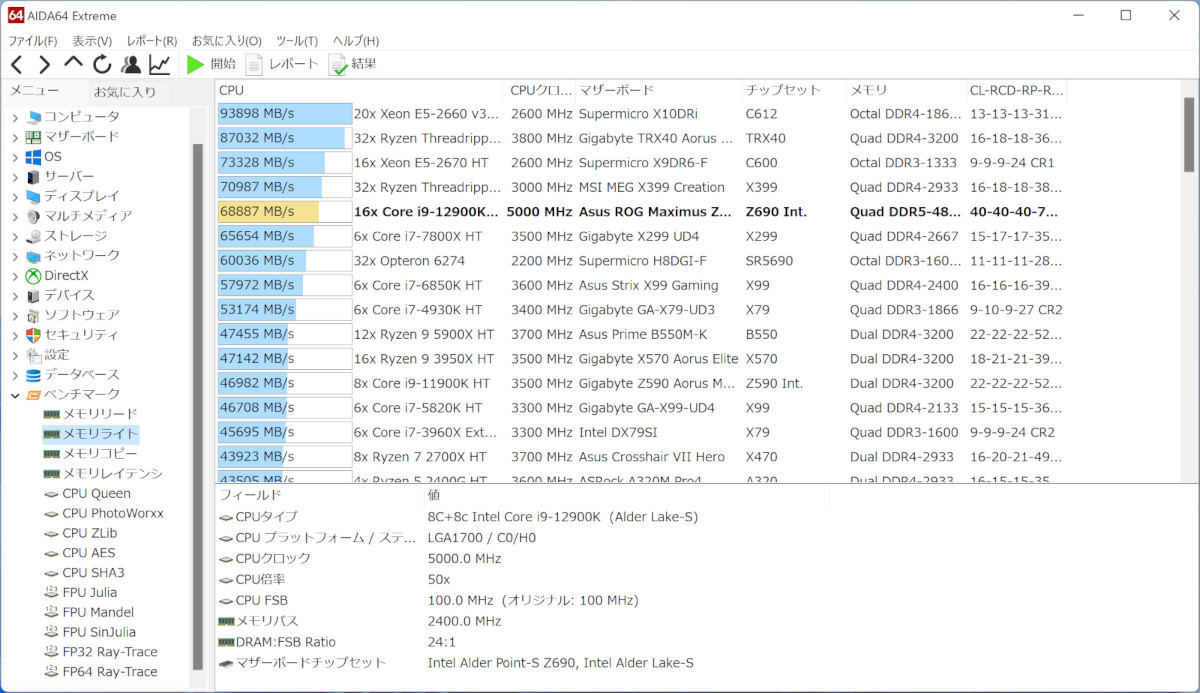Click the DRAM:FSB Ratio field row
Screen dimensions: 1200x693
(523, 642)
